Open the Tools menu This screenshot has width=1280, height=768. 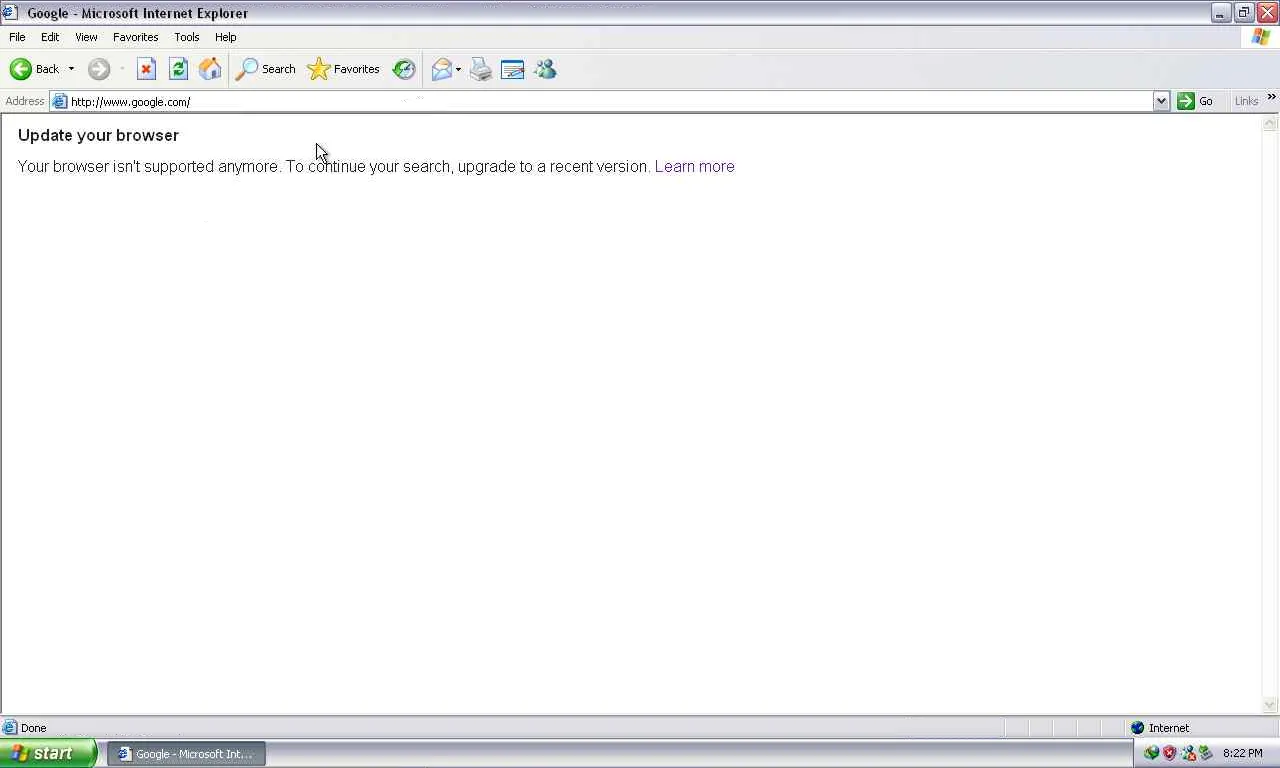(187, 37)
